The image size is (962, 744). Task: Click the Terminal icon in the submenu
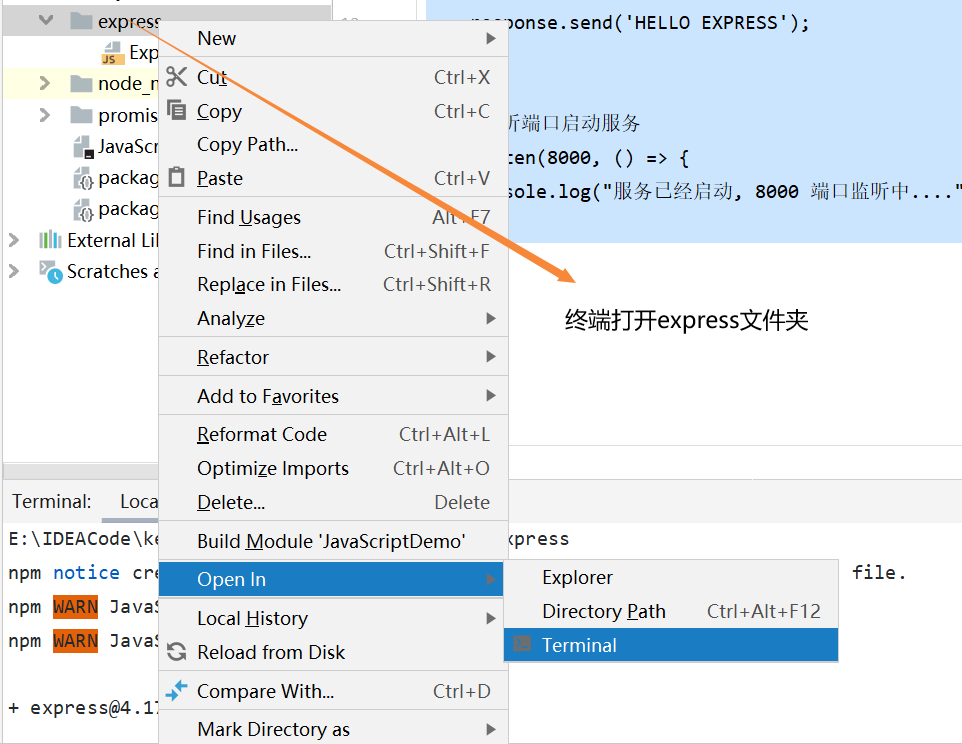tap(522, 643)
